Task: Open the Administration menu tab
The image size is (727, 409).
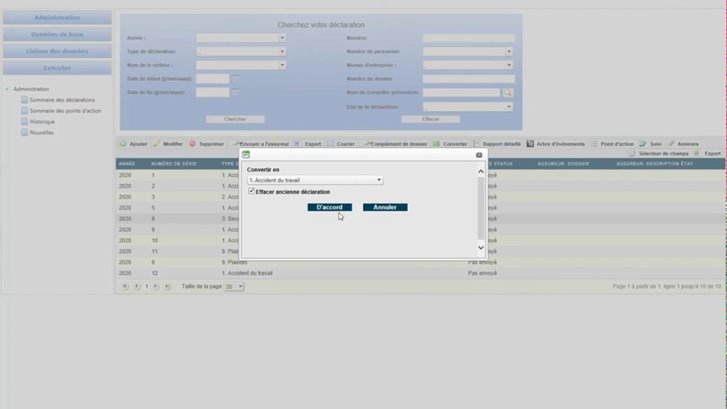Action: [x=57, y=18]
